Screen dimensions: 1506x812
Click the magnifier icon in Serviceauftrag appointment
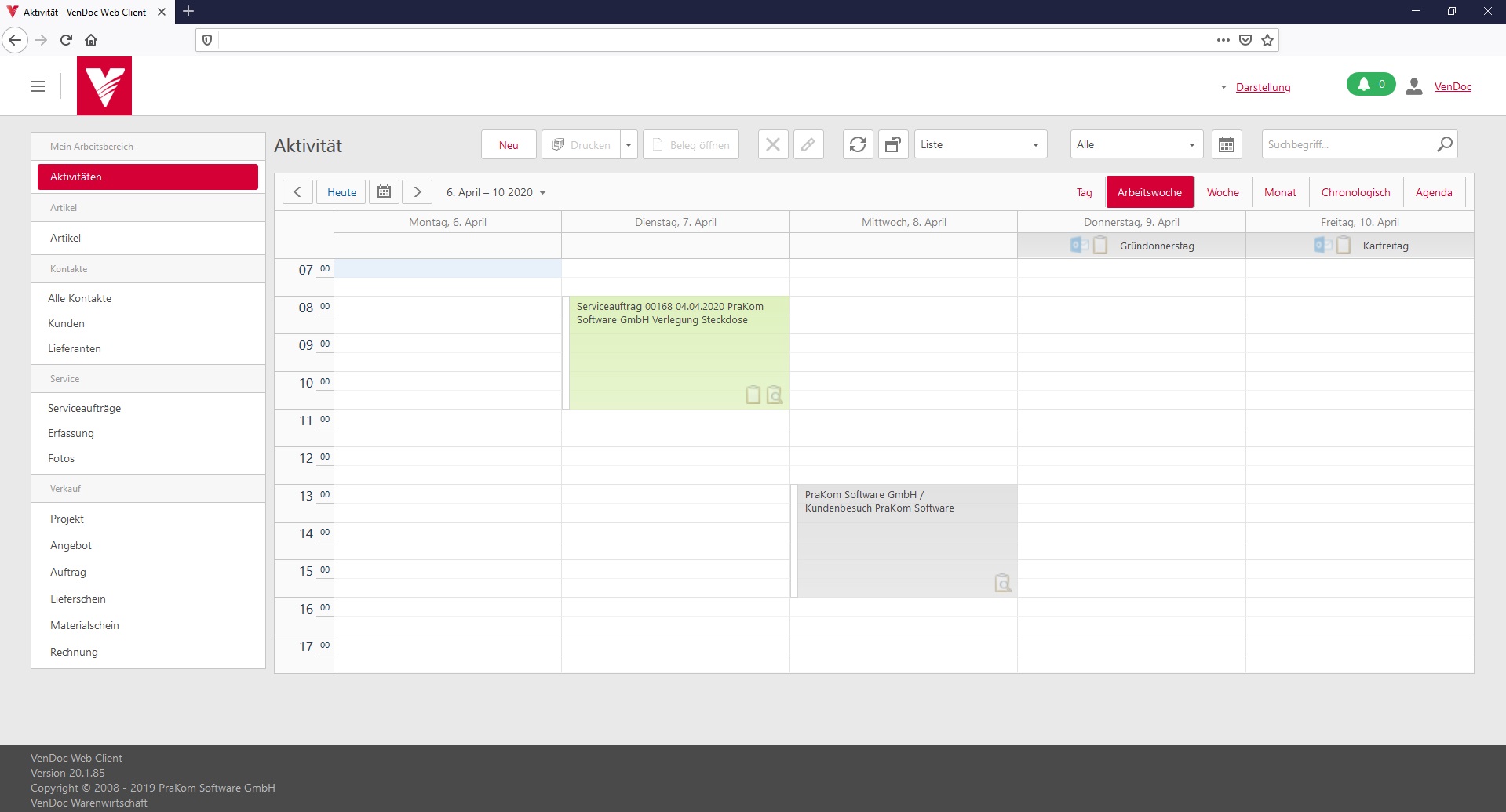tap(775, 395)
